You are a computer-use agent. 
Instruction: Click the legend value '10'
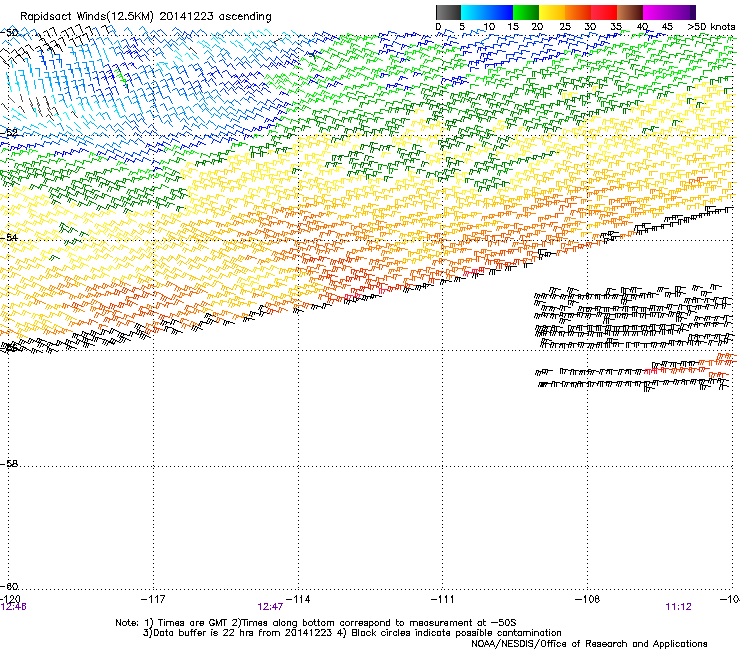coord(489,27)
